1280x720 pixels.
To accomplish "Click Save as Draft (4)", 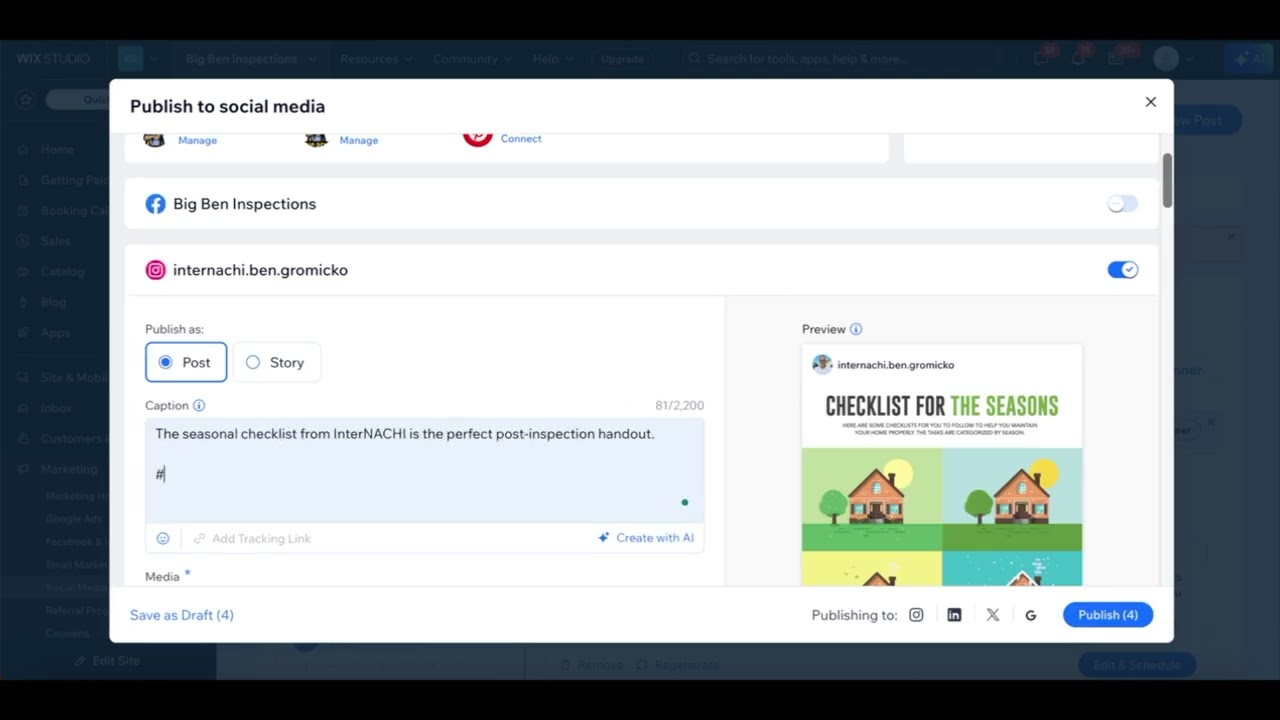I will pos(182,615).
